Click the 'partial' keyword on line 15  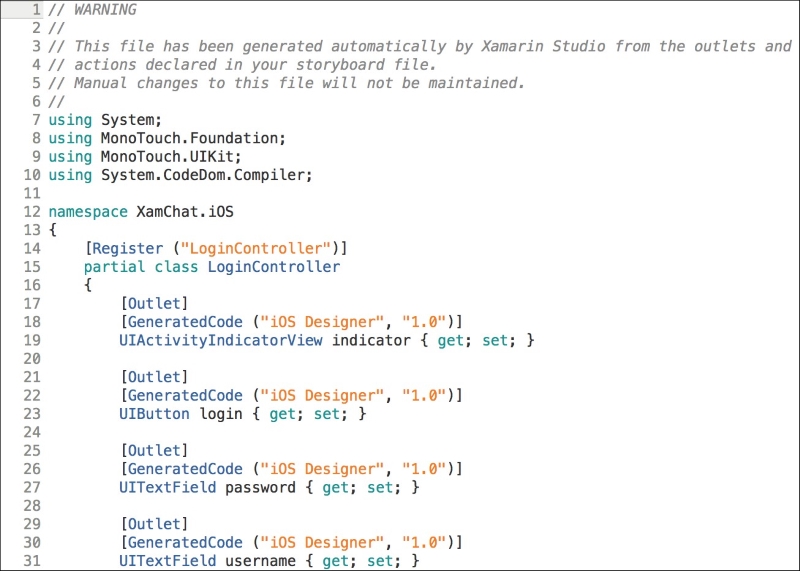click(x=114, y=267)
